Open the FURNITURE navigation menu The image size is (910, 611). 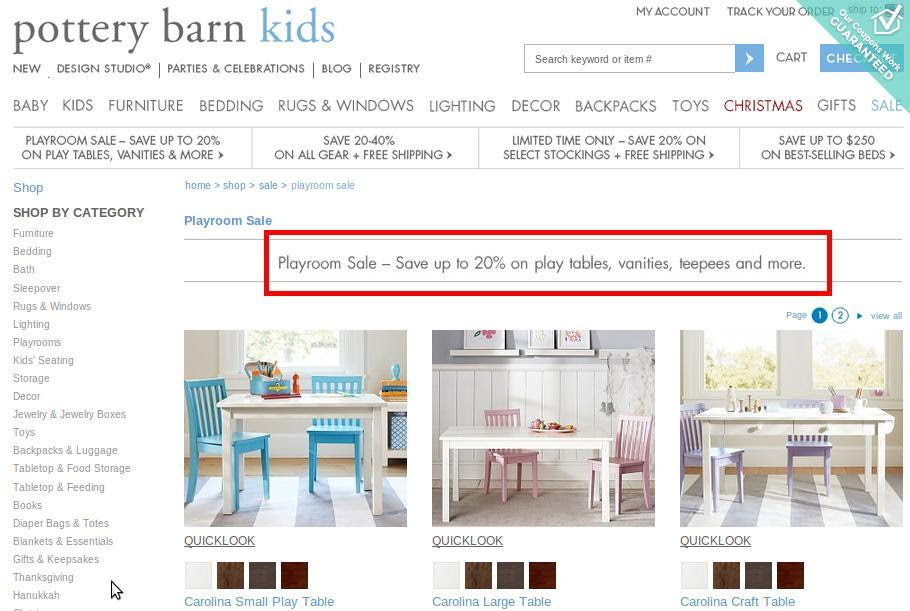click(x=146, y=106)
